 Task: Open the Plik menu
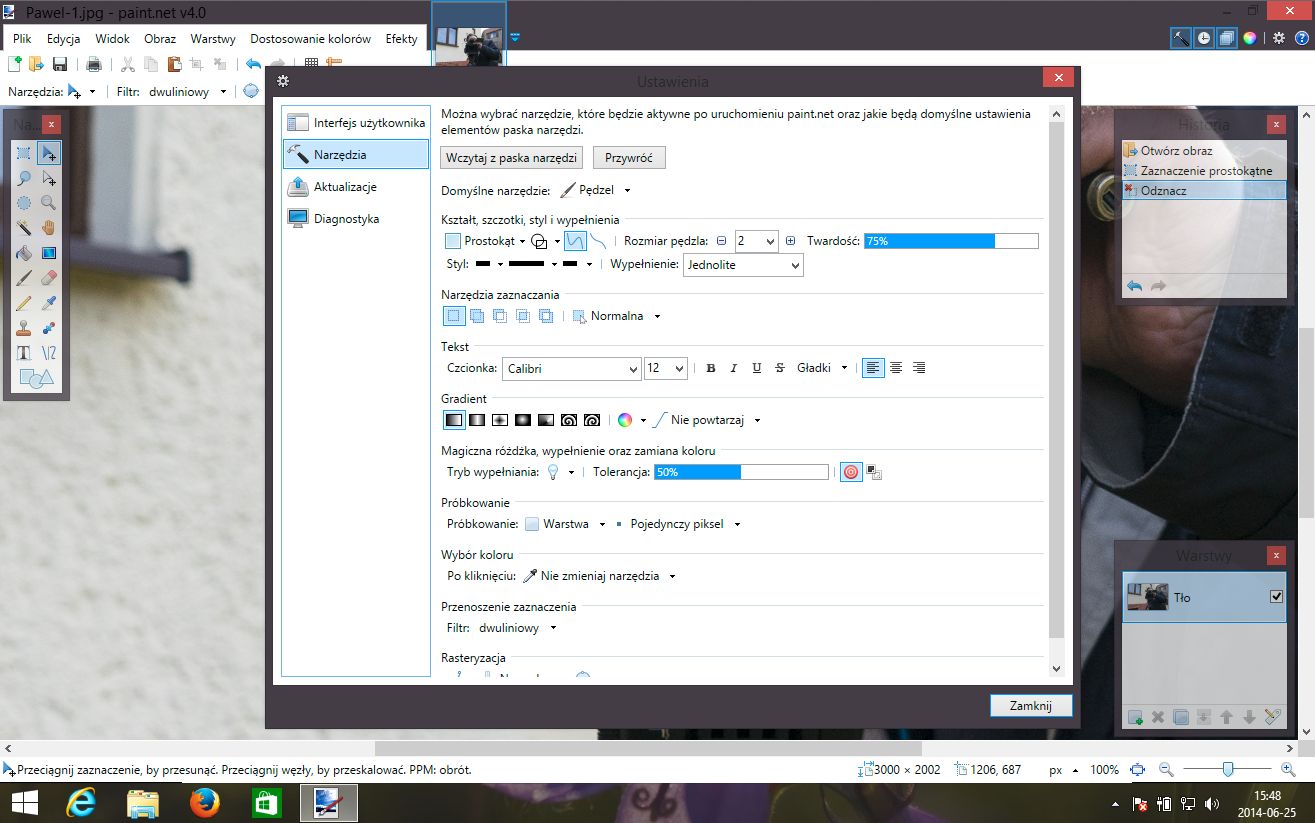tap(23, 39)
